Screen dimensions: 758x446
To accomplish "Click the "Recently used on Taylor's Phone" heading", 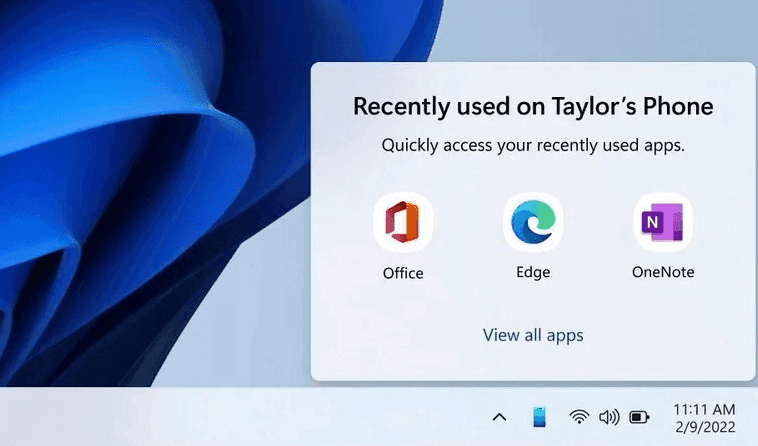I will (x=533, y=107).
